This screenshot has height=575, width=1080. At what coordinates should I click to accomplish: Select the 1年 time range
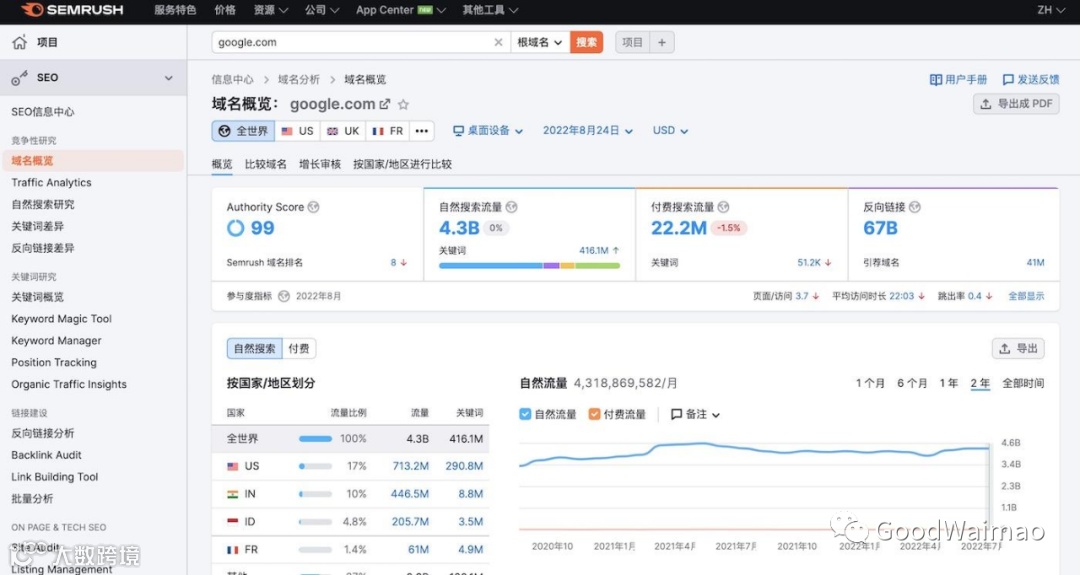click(948, 383)
